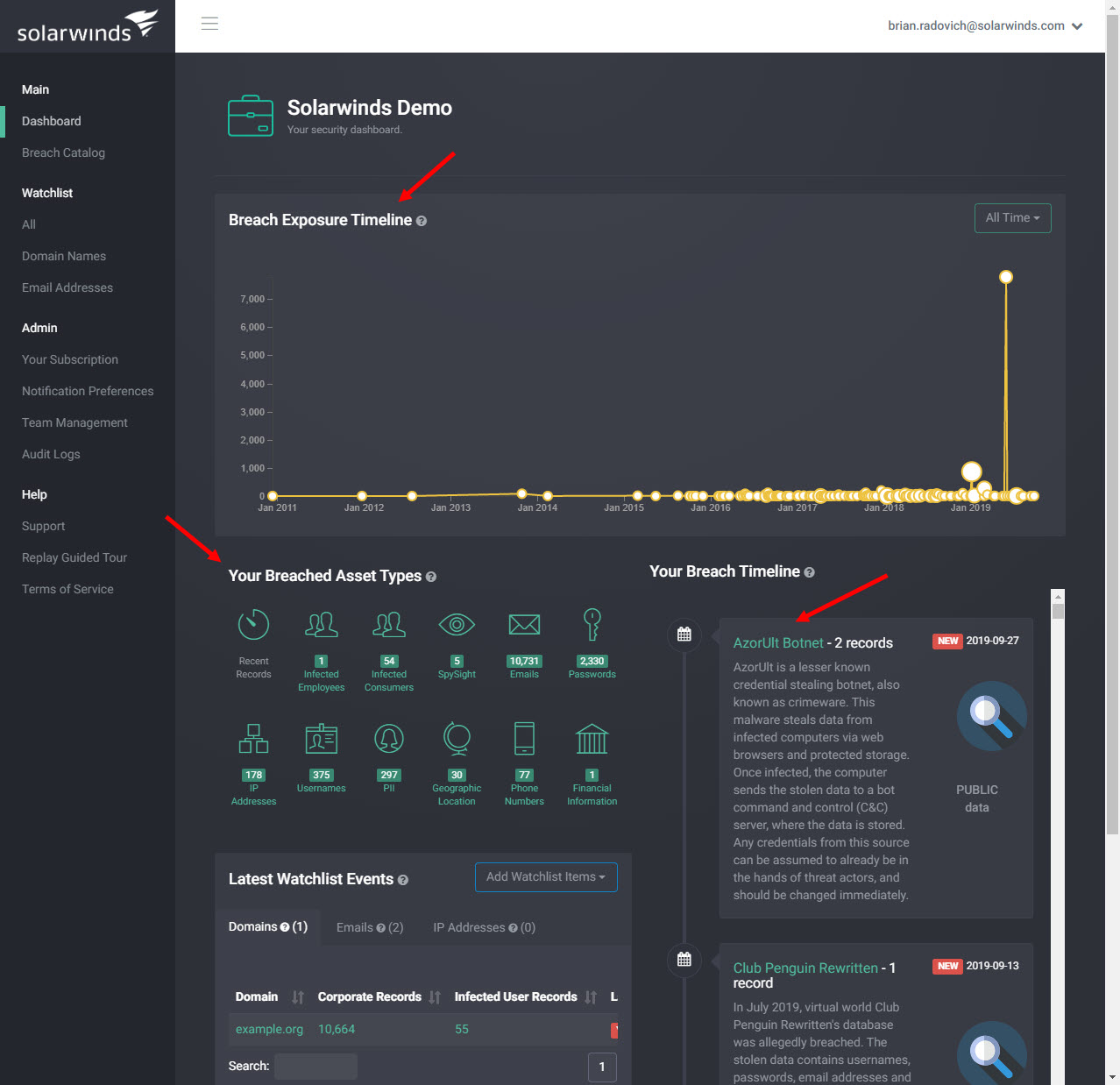
Task: Switch to the IP Addresses (0) tab
Action: pos(484,927)
